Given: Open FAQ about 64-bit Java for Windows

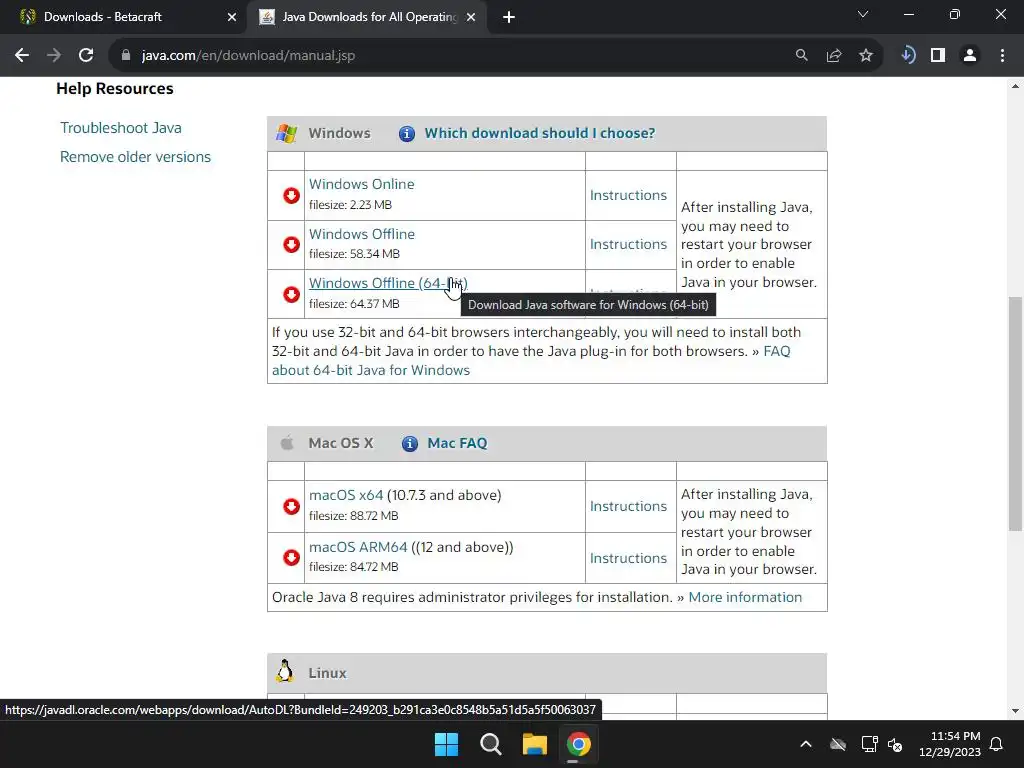Looking at the screenshot, I should point(370,370).
